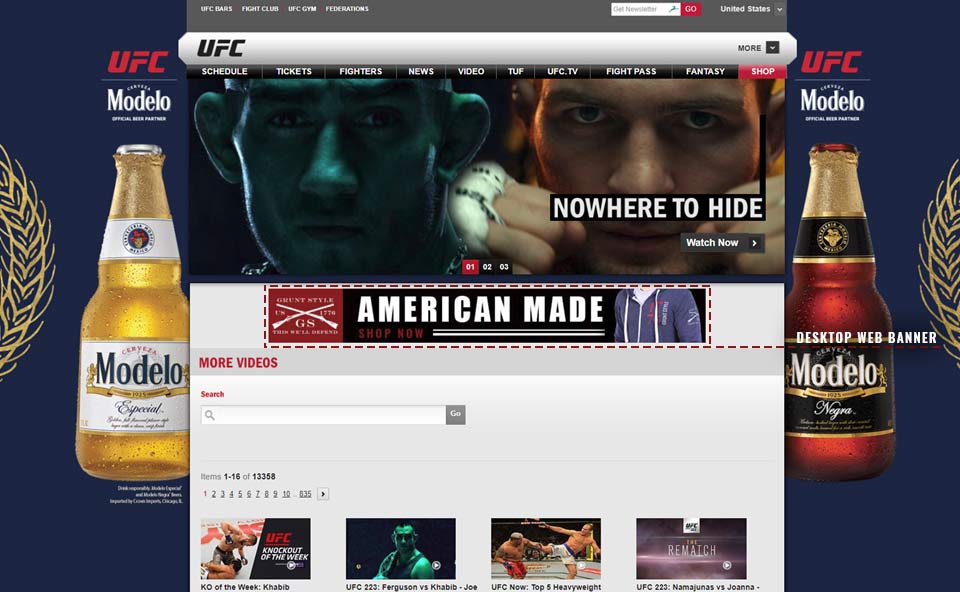
Task: Click the next page arrow after pagination
Action: (x=324, y=494)
